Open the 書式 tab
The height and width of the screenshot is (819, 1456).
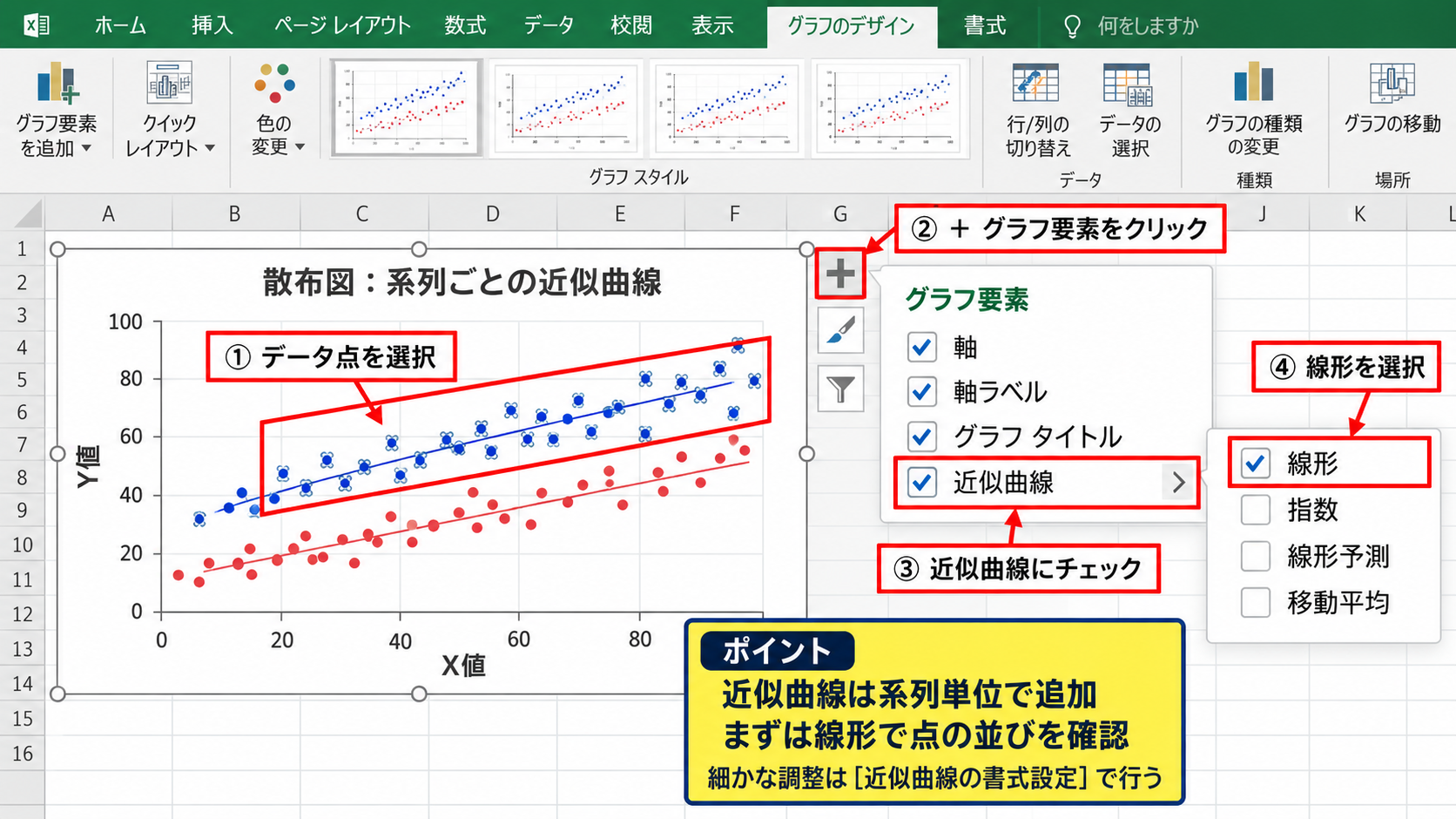(985, 25)
